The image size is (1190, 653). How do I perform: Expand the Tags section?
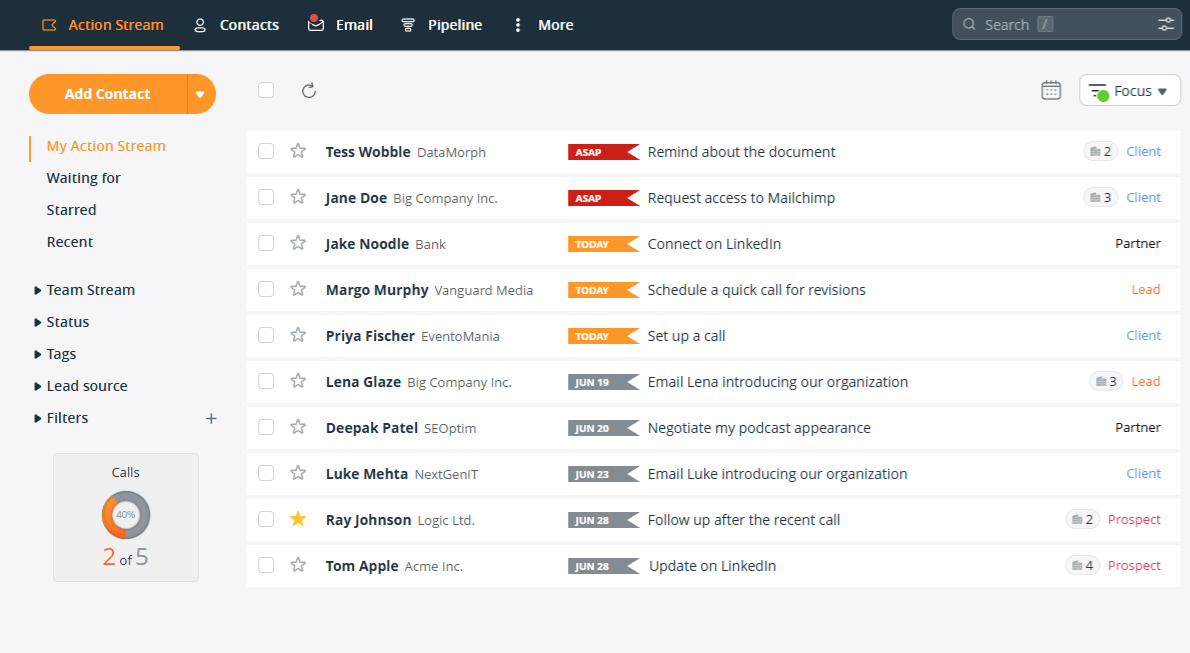55,354
